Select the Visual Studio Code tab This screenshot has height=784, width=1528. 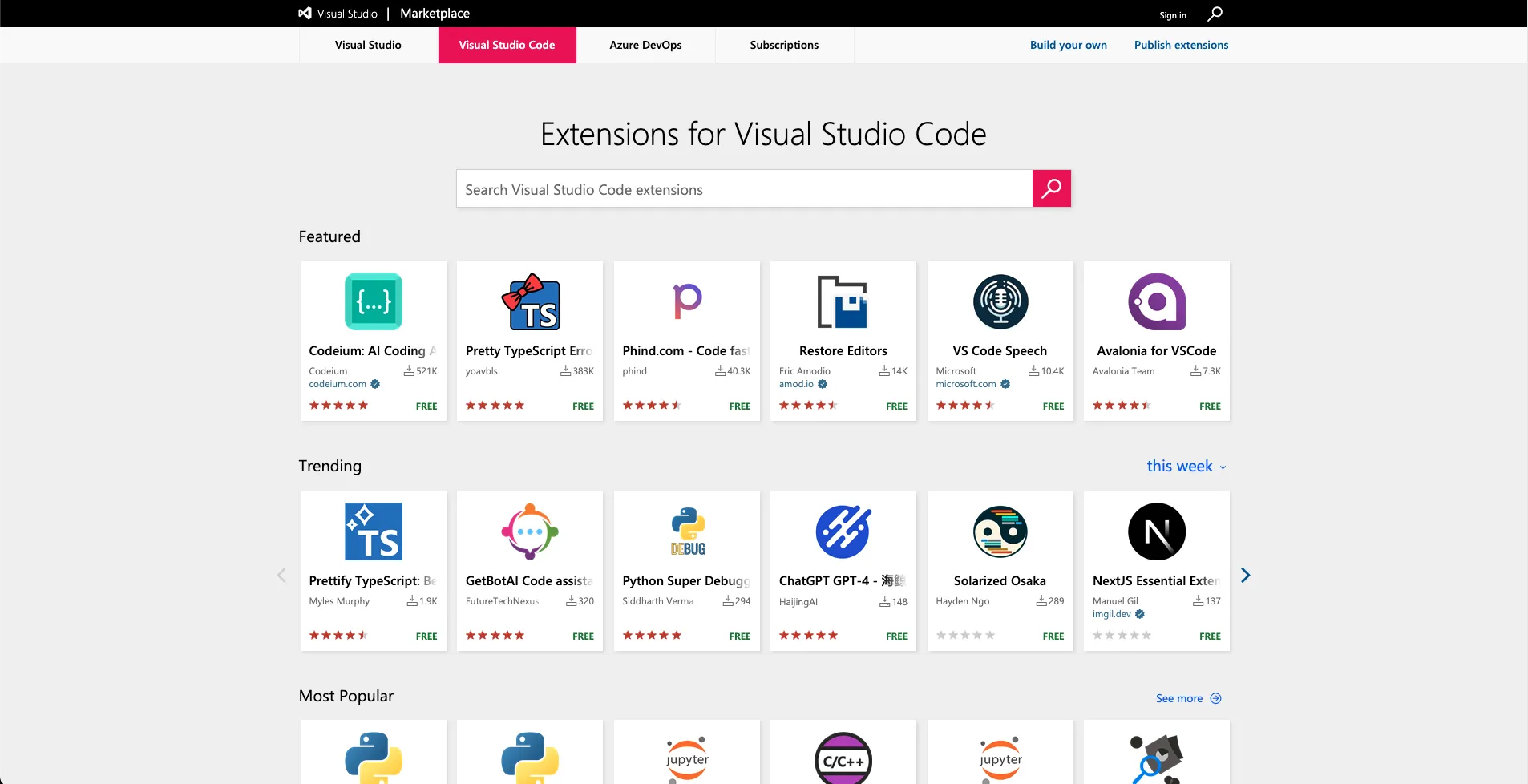507,45
